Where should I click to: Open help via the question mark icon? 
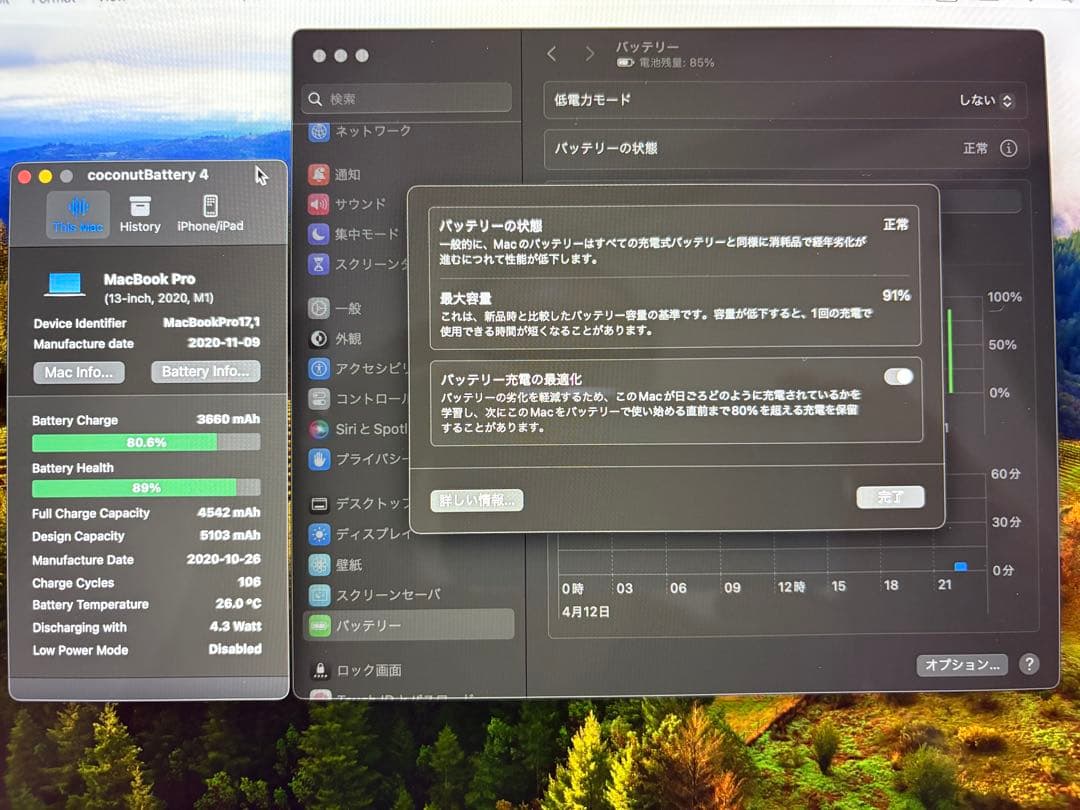(x=1029, y=664)
